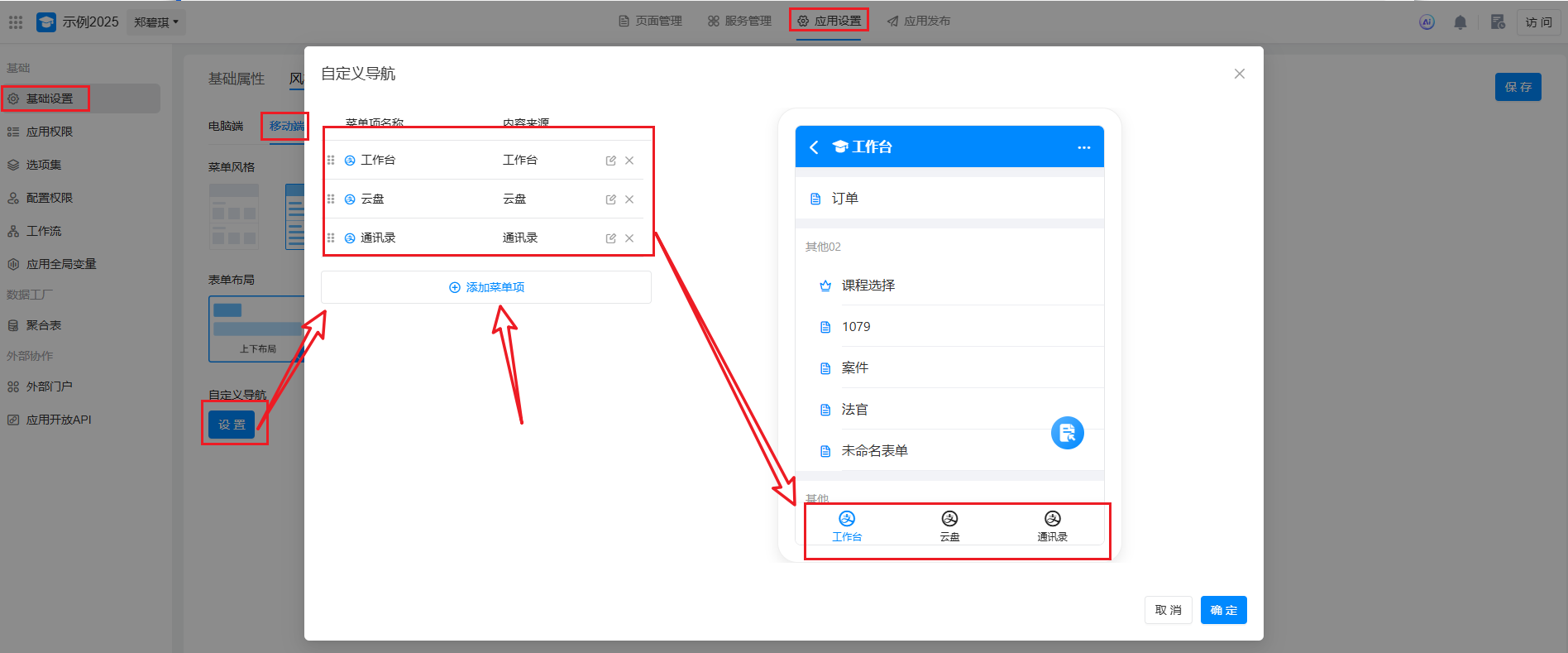Open the notification bell icon
This screenshot has width=1568, height=653.
1460,22
